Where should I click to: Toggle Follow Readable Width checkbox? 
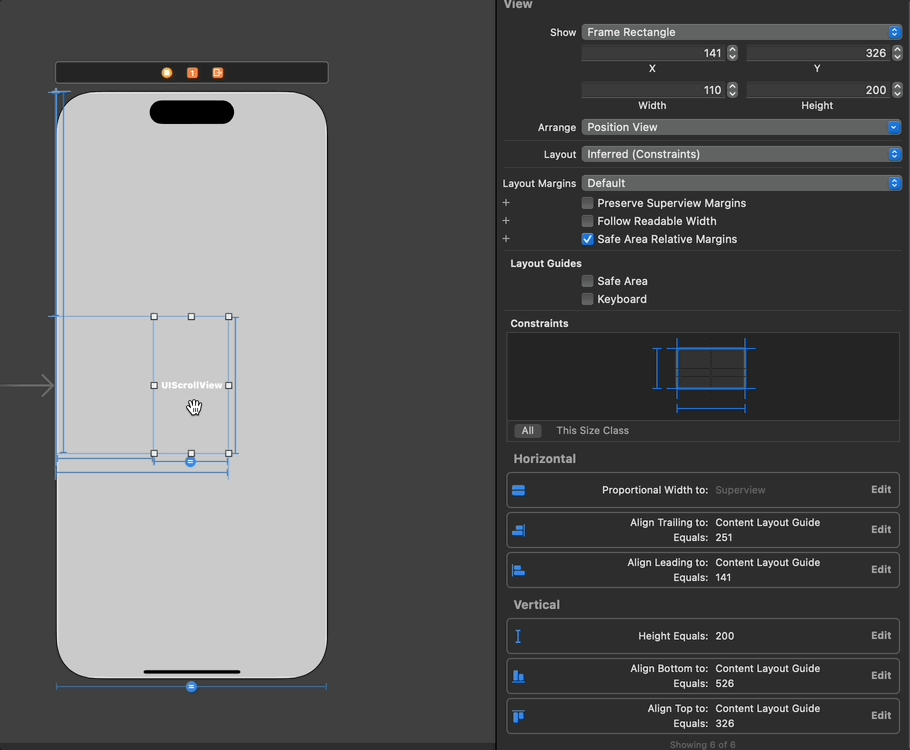click(x=587, y=221)
